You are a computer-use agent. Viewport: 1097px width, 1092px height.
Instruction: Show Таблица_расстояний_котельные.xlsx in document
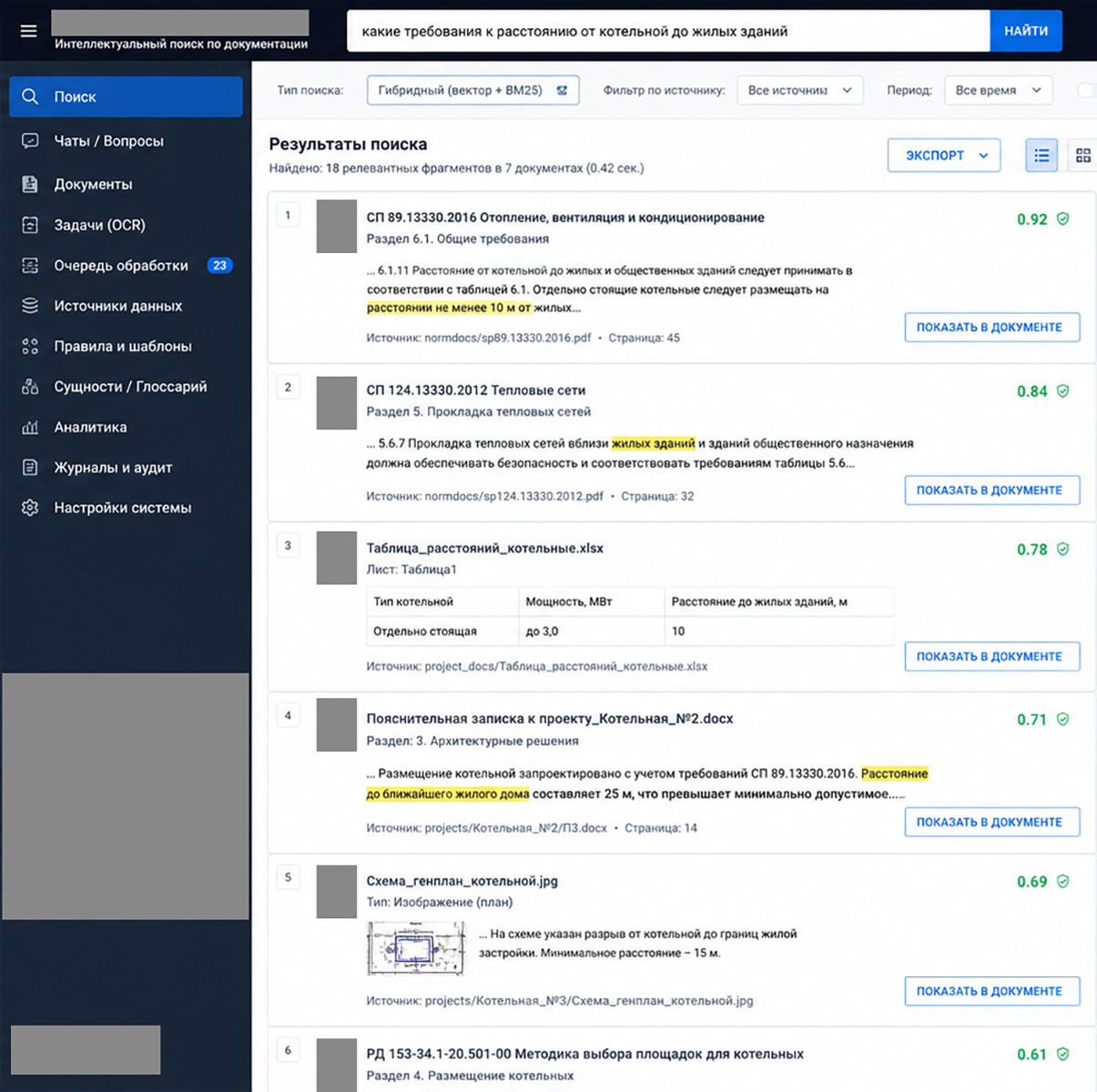click(x=992, y=657)
